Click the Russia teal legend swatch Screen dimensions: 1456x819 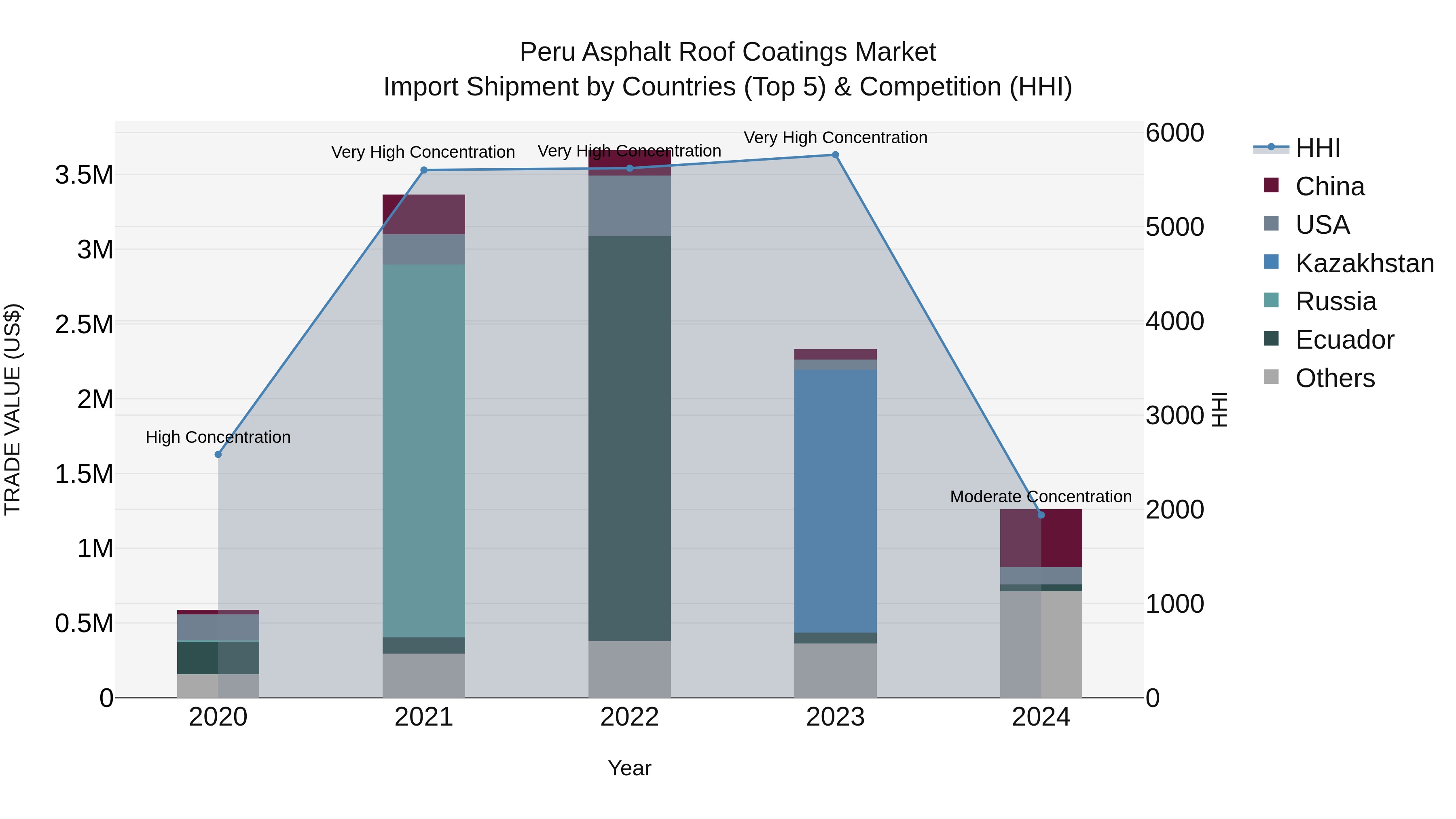click(1271, 300)
